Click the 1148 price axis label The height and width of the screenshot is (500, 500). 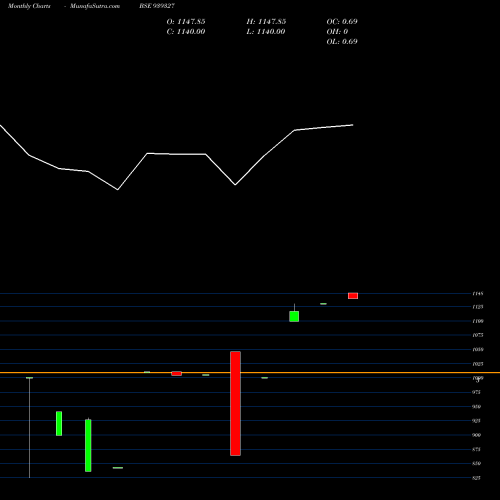click(x=478, y=294)
